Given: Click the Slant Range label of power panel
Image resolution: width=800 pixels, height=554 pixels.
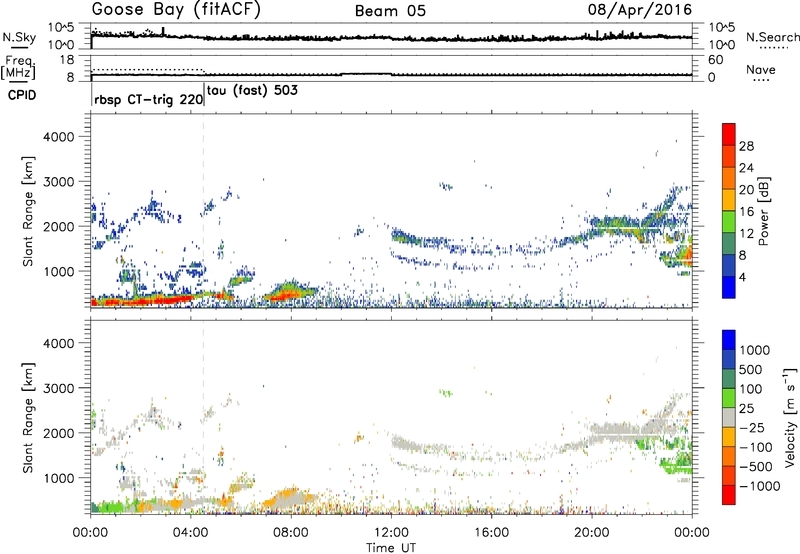Looking at the screenshot, I should click(28, 211).
